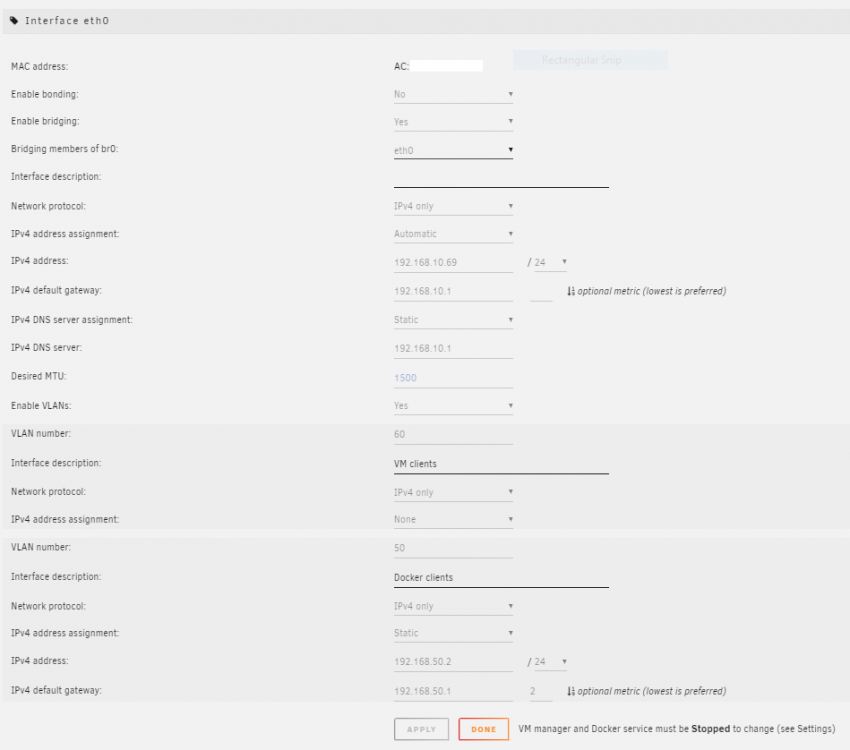Click the IPv4 address field 192.168.50.2
The image size is (850, 750).
click(453, 662)
